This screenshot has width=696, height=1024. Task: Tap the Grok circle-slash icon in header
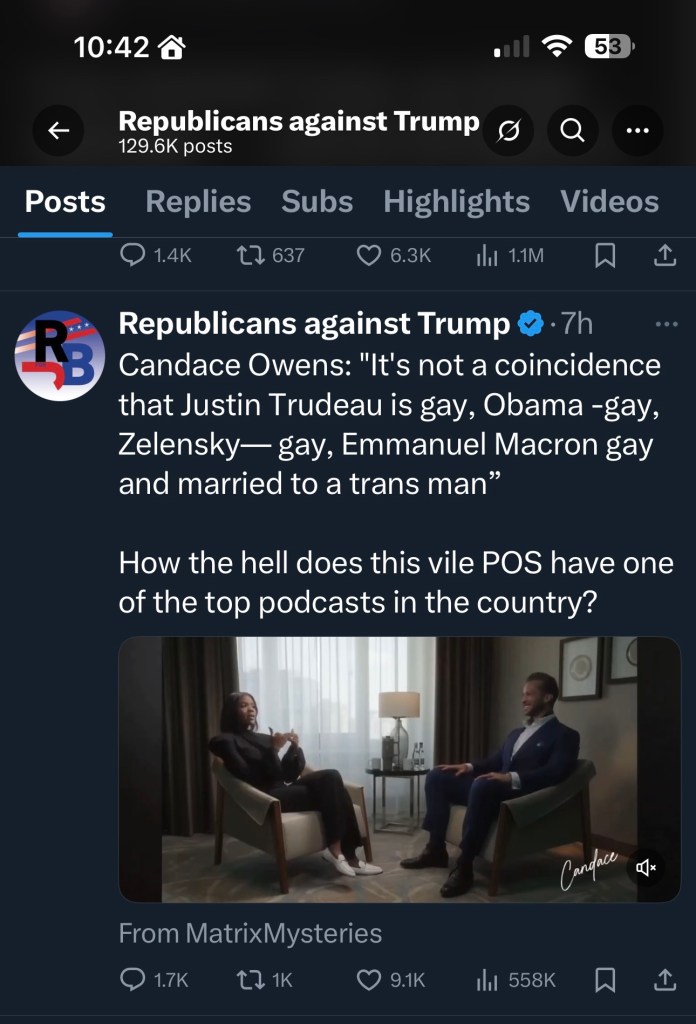(x=509, y=131)
